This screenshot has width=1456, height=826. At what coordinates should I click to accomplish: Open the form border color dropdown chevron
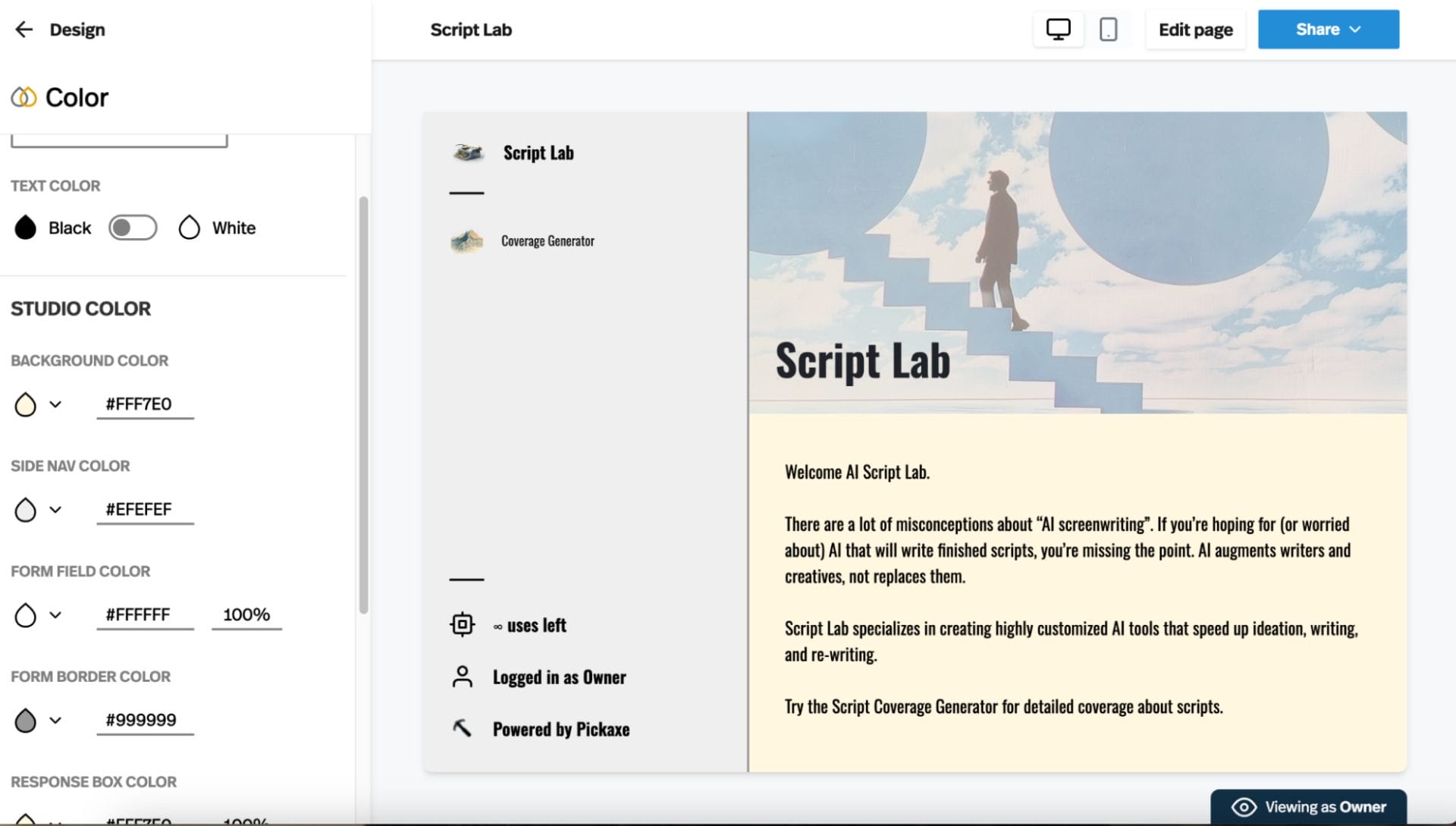coord(55,721)
